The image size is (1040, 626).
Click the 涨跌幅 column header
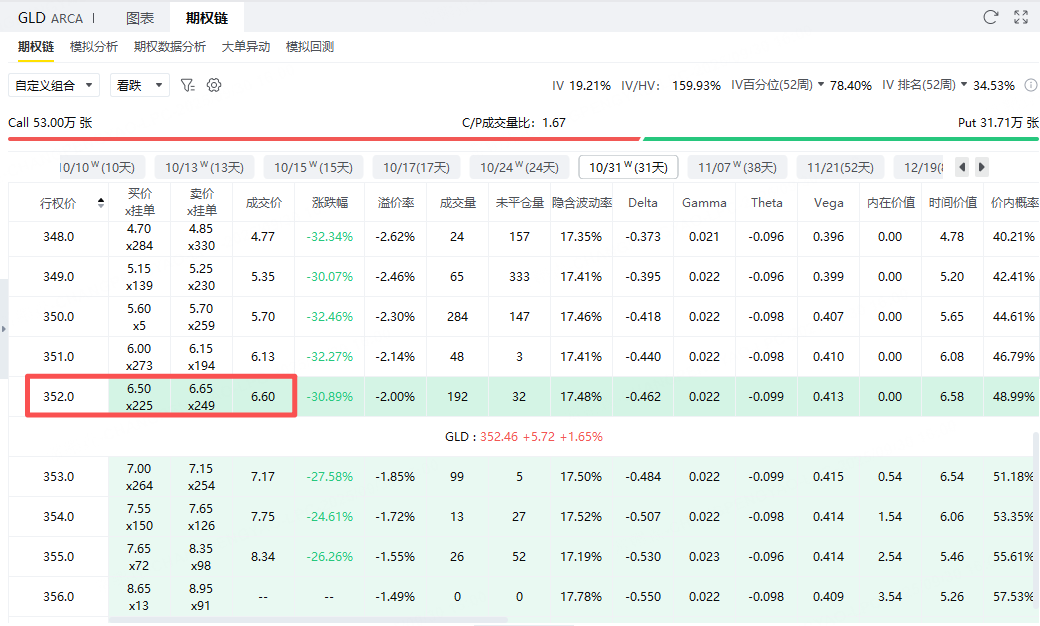click(330, 203)
